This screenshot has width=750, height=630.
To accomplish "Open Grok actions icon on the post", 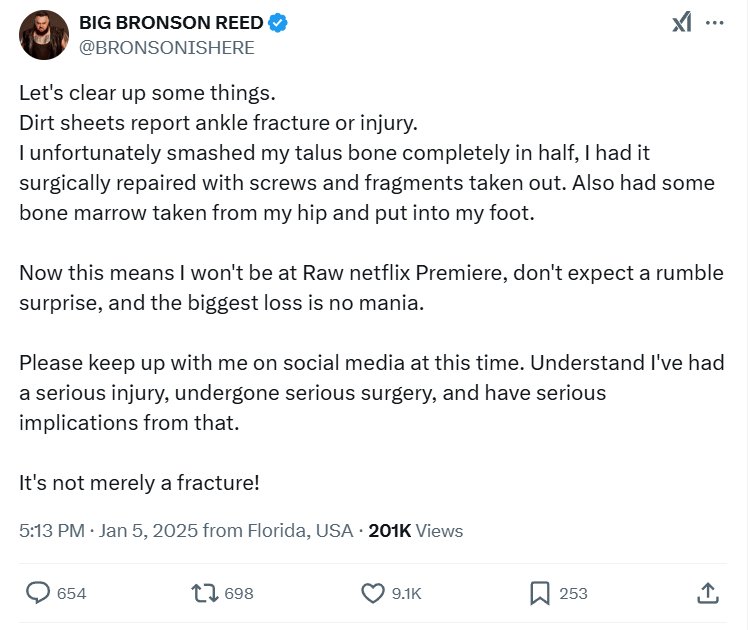I will (x=682, y=23).
